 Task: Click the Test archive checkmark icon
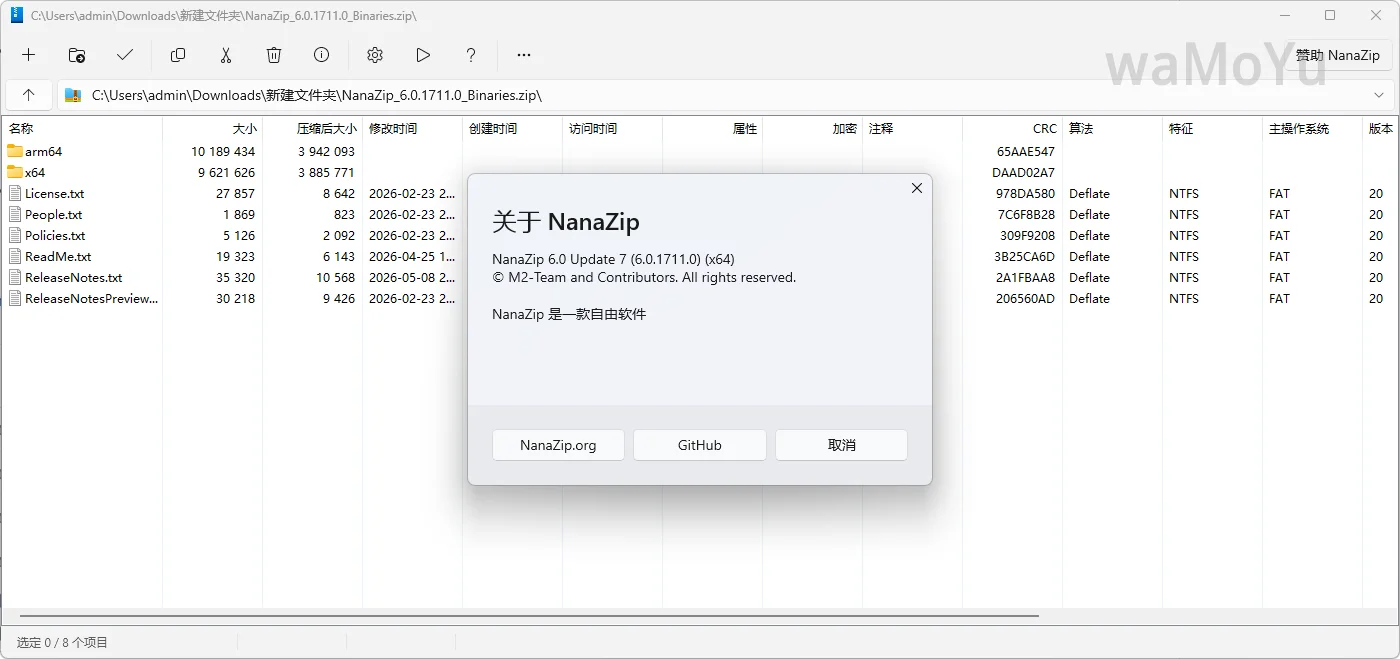click(125, 55)
